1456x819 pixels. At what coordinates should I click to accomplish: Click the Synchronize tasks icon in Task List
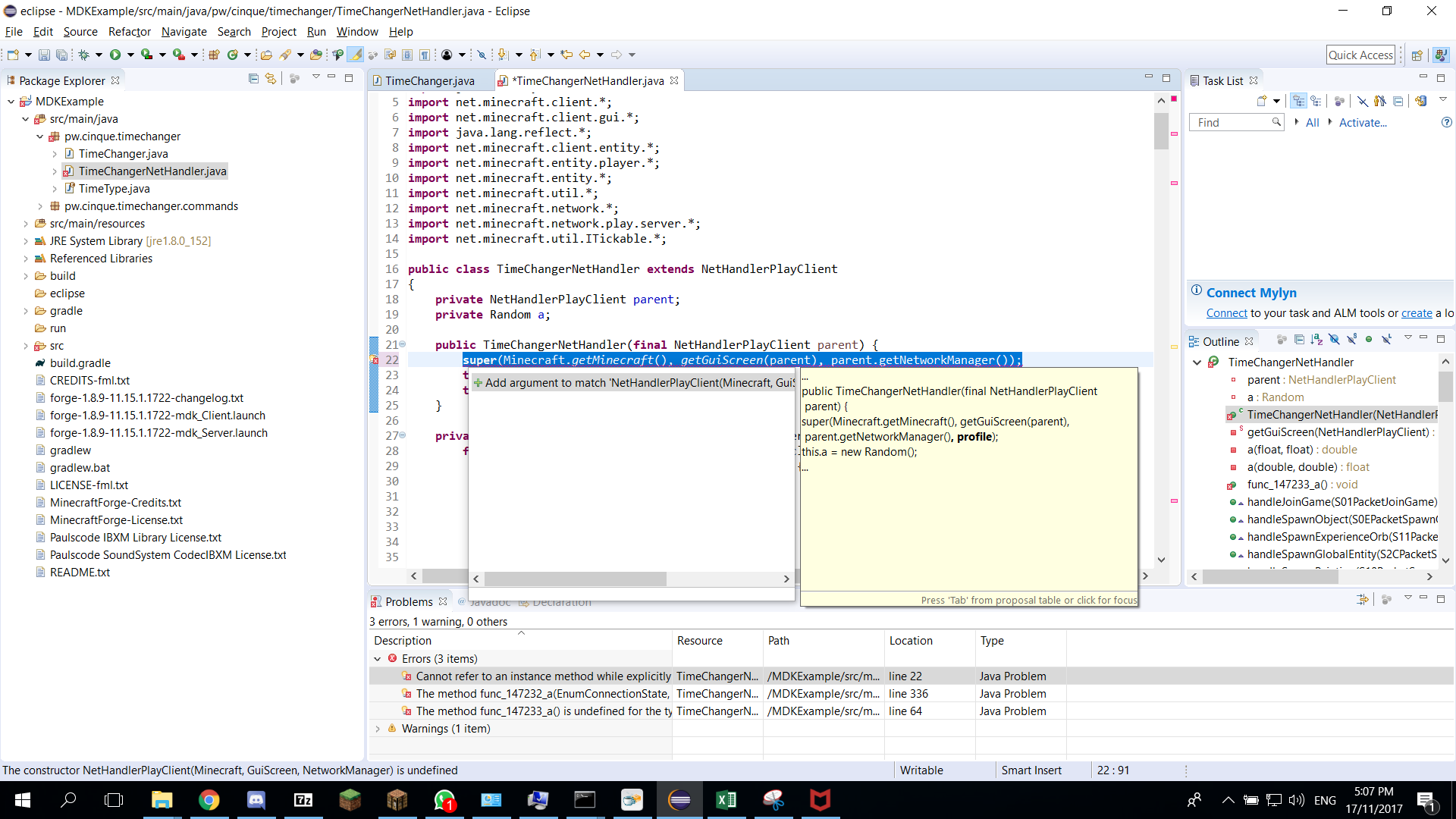pos(1420,101)
